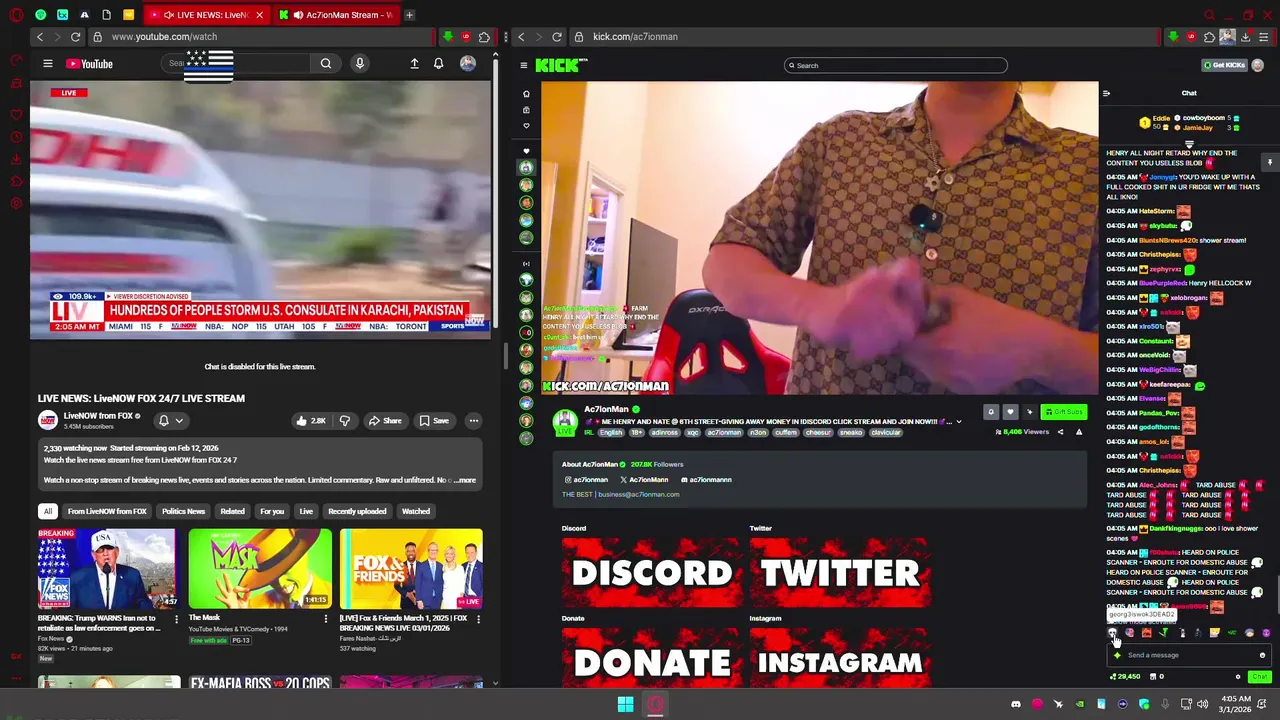This screenshot has width=1280, height=720.
Task: Click the Kick logo
Action: pos(560,66)
